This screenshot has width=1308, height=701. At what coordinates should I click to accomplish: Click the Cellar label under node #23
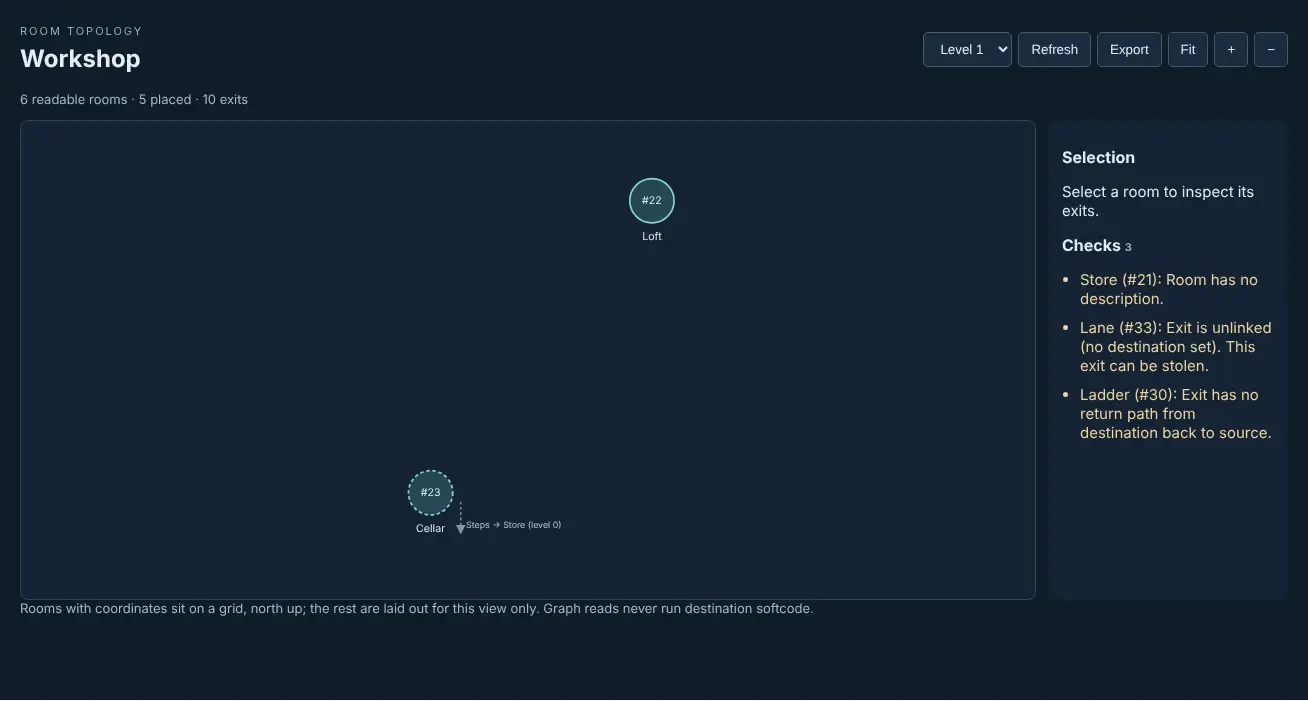point(431,529)
